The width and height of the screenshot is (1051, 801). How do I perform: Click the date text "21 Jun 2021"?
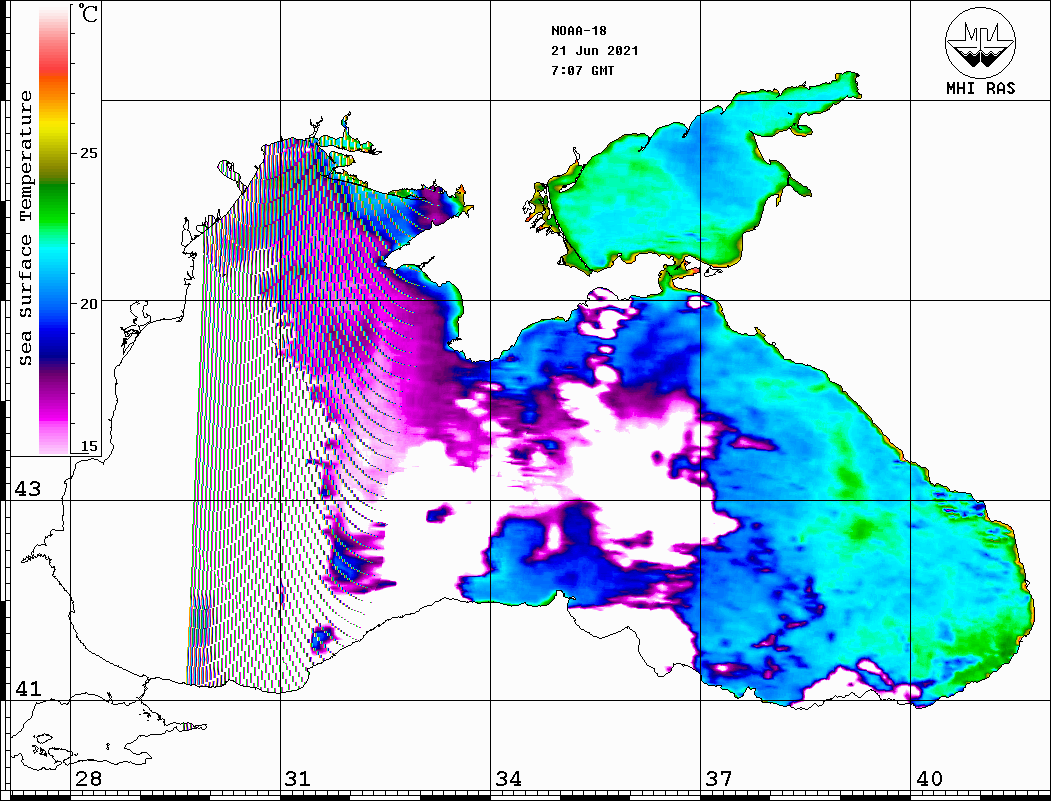(x=595, y=51)
